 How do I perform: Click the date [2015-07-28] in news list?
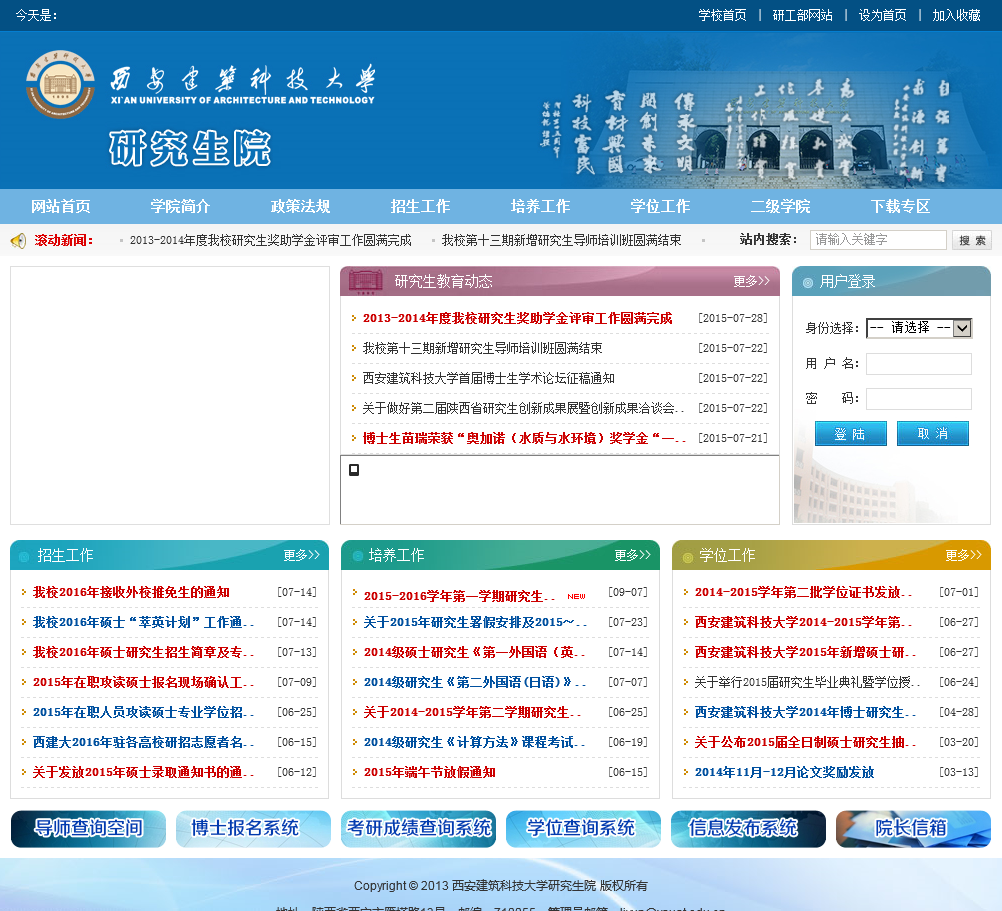[x=732, y=318]
